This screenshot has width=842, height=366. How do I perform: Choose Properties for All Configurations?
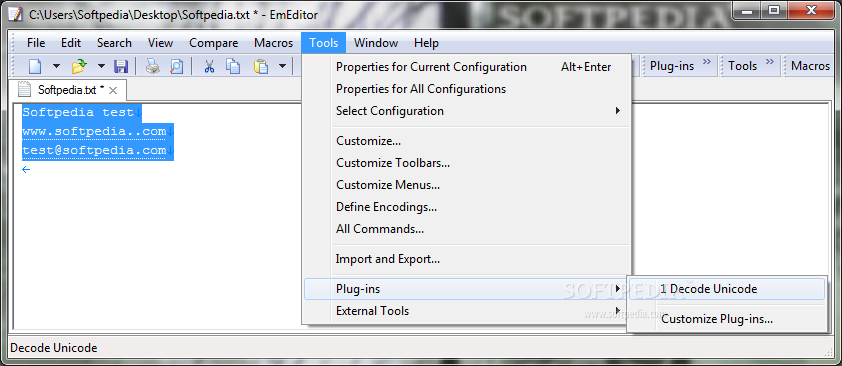466,89
